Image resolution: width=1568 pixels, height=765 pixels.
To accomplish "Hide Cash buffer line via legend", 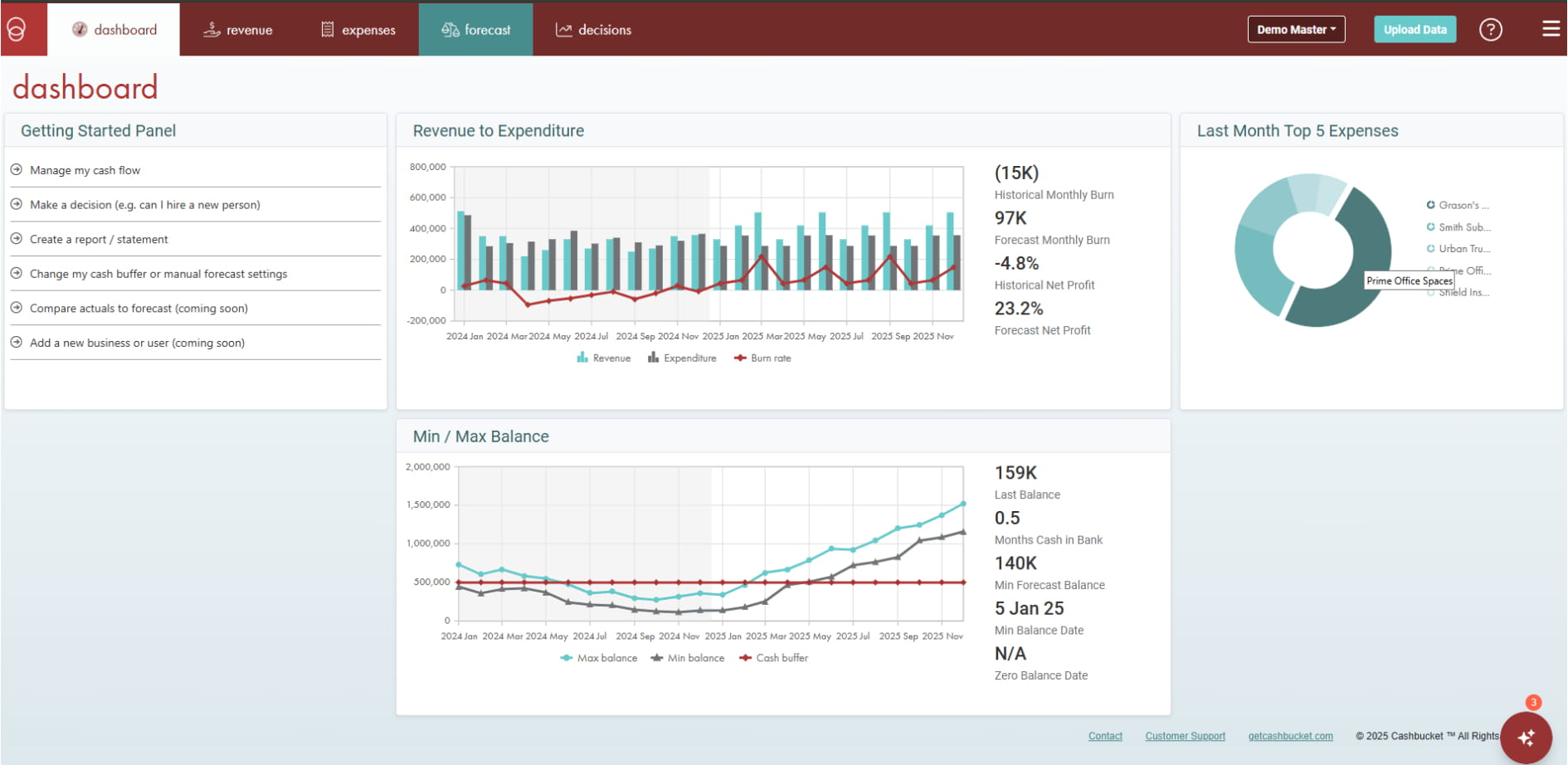I will click(x=773, y=658).
